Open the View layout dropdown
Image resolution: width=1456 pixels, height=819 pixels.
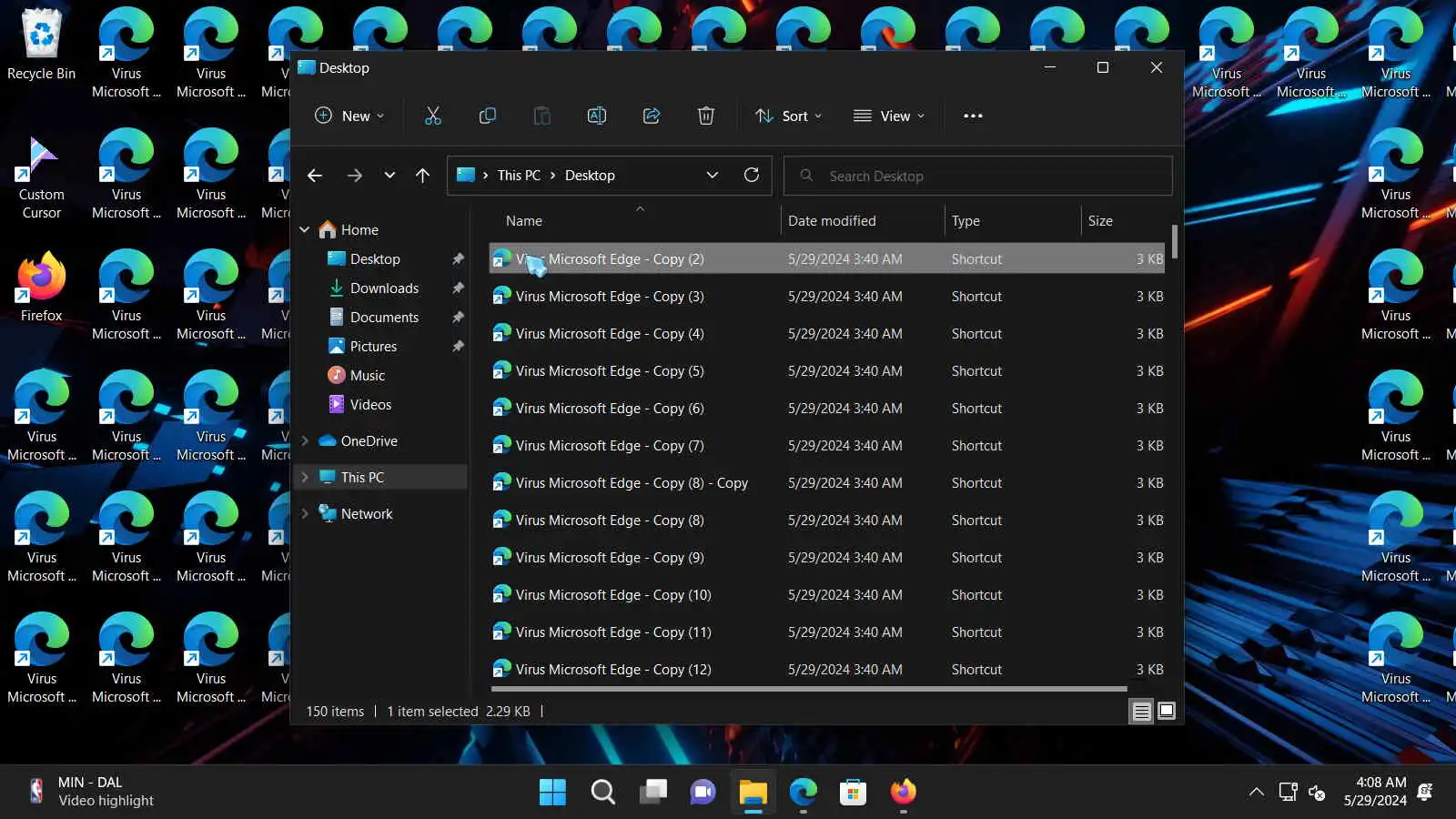click(x=889, y=116)
